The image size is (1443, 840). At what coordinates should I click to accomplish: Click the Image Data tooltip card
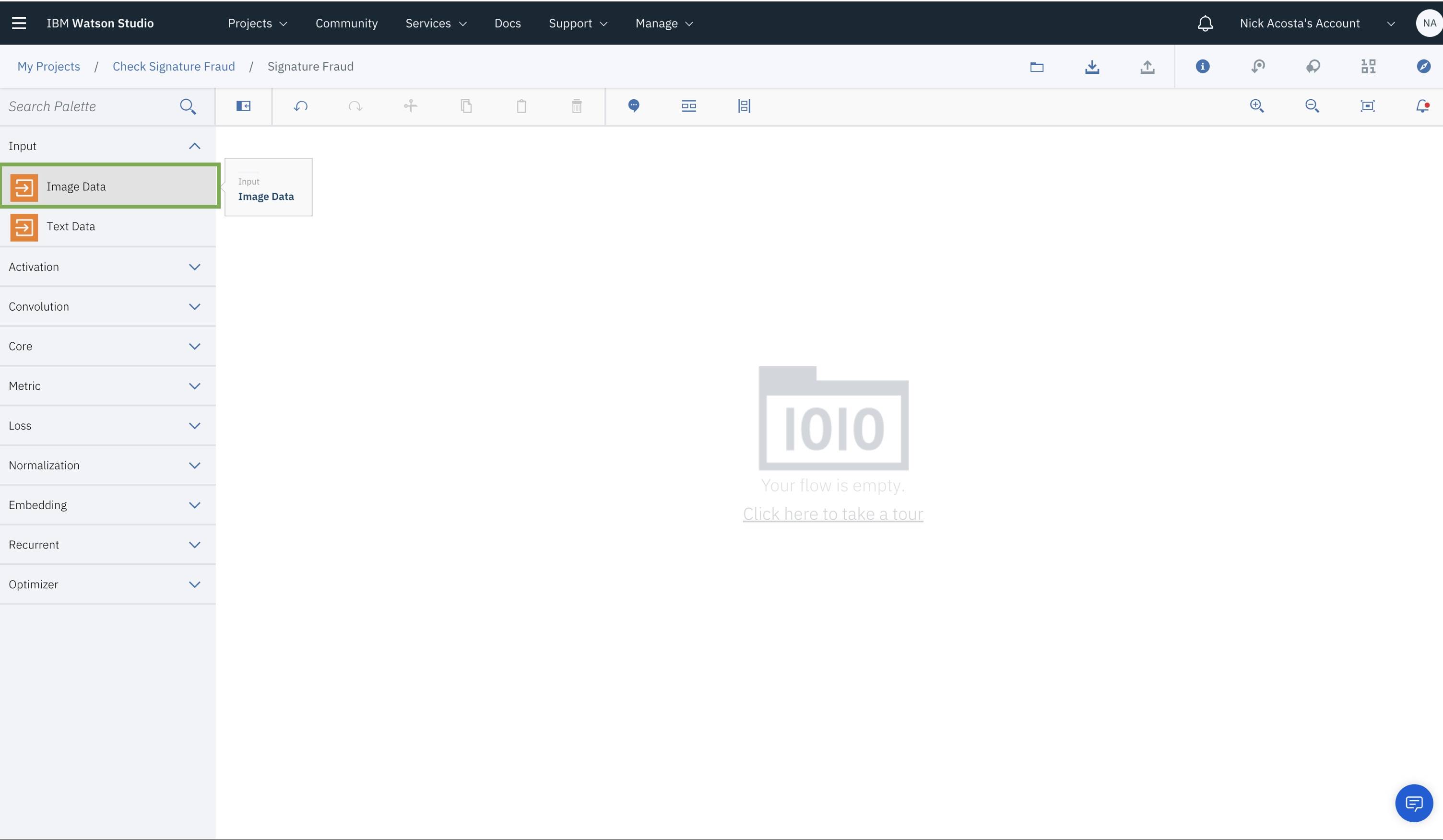[269, 187]
